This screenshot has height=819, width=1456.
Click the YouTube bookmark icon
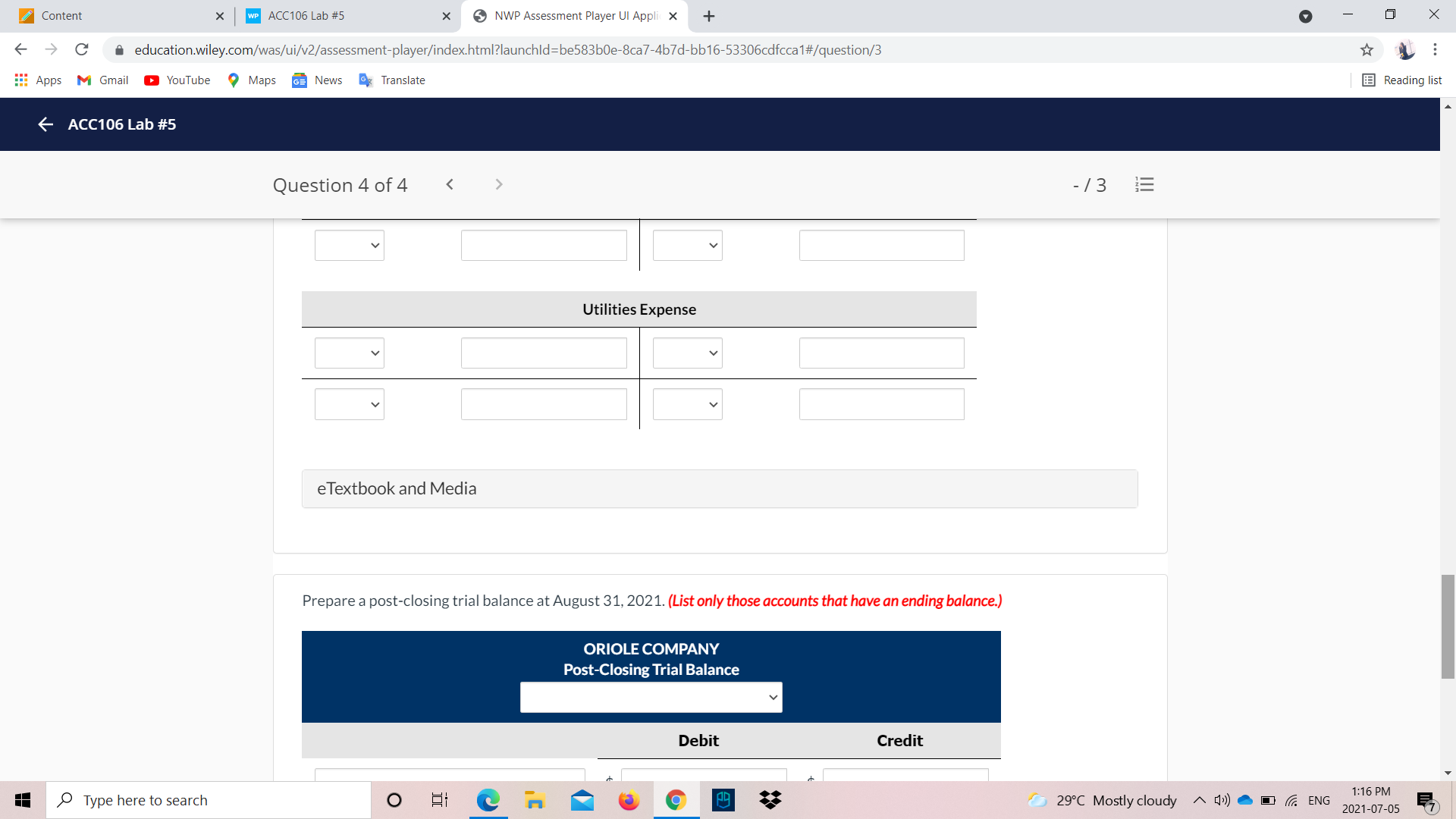point(152,80)
